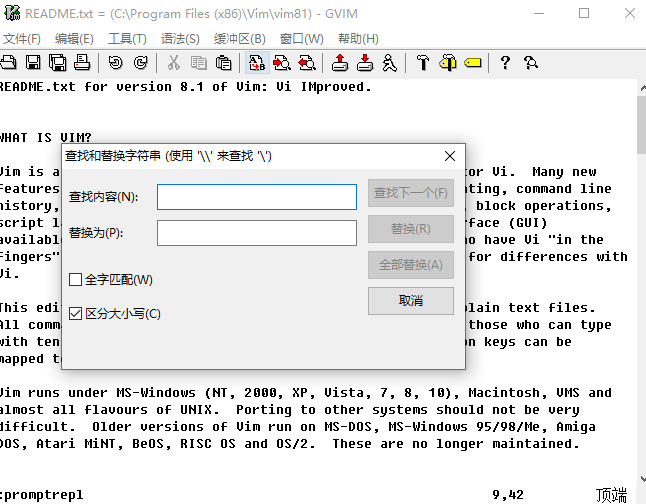
Task: Open the 文件(F) menu
Action: [21, 38]
